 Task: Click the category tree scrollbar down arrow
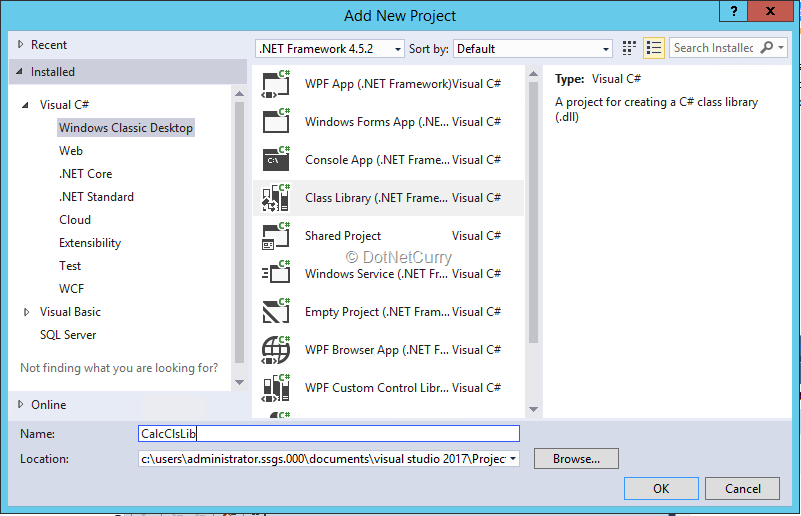(239, 382)
